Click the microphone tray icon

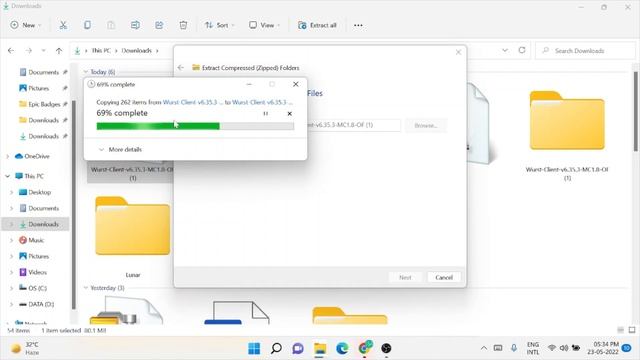click(x=513, y=348)
